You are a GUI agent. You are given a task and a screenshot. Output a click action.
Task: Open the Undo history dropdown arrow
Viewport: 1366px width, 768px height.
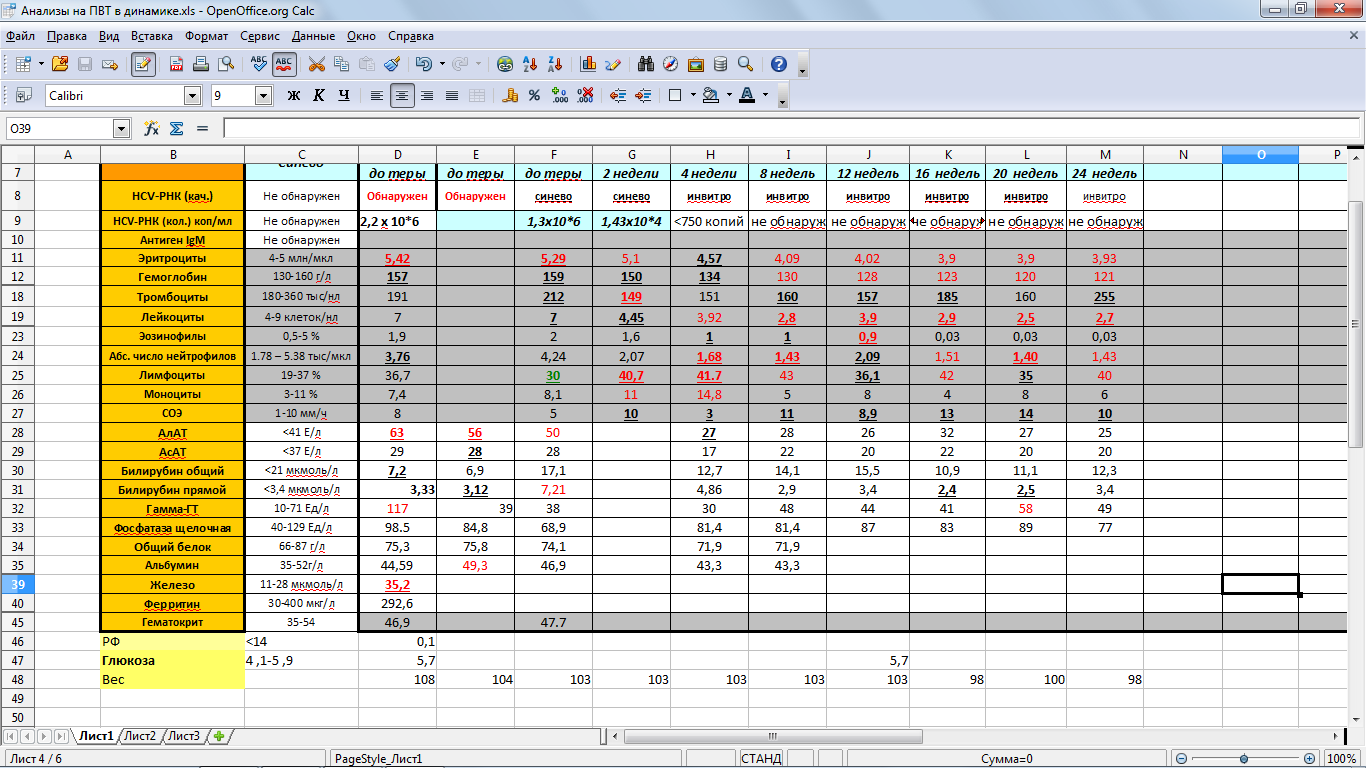coord(441,64)
